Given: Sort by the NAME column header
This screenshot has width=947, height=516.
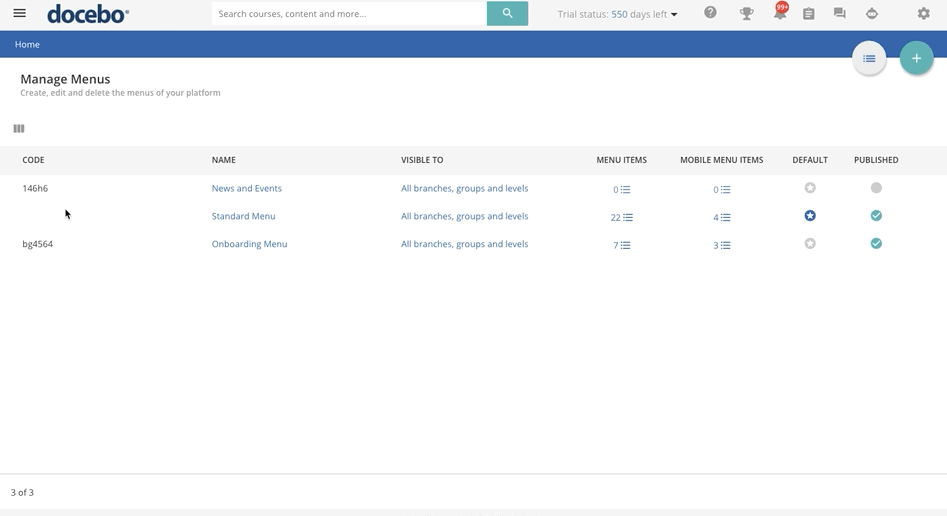Looking at the screenshot, I should pos(223,160).
